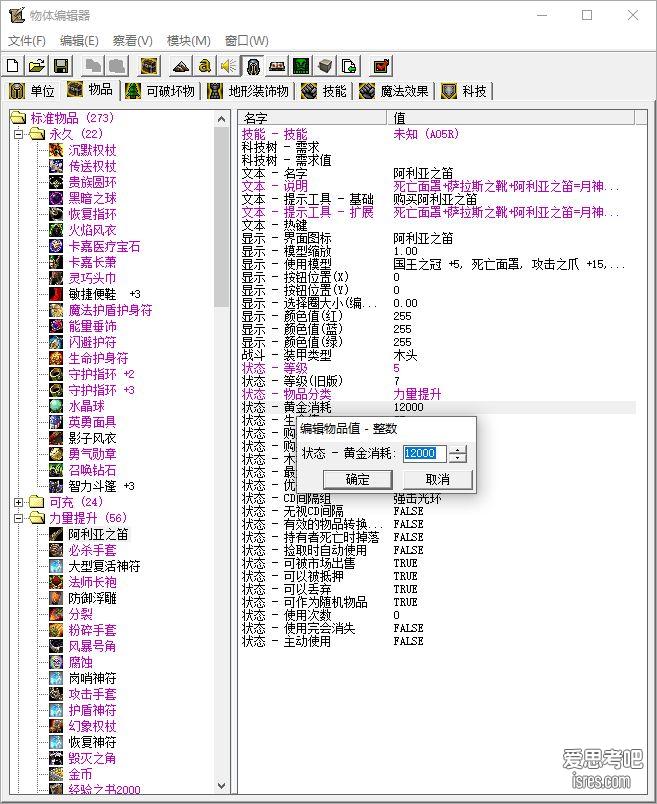Switch to the 地形装饰物 tab
Image resolution: width=657 pixels, height=804 pixels.
tap(249, 91)
